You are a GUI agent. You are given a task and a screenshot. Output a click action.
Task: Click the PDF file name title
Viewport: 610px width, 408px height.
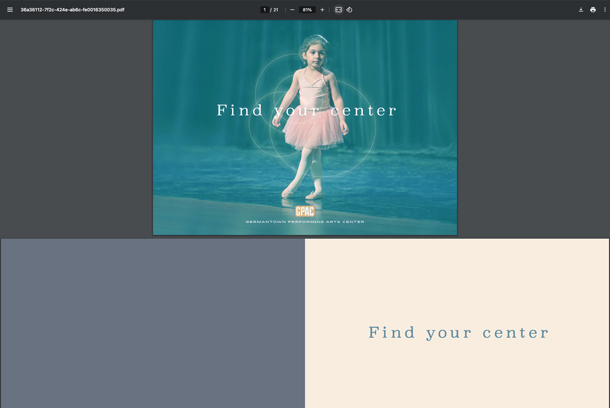coord(72,10)
